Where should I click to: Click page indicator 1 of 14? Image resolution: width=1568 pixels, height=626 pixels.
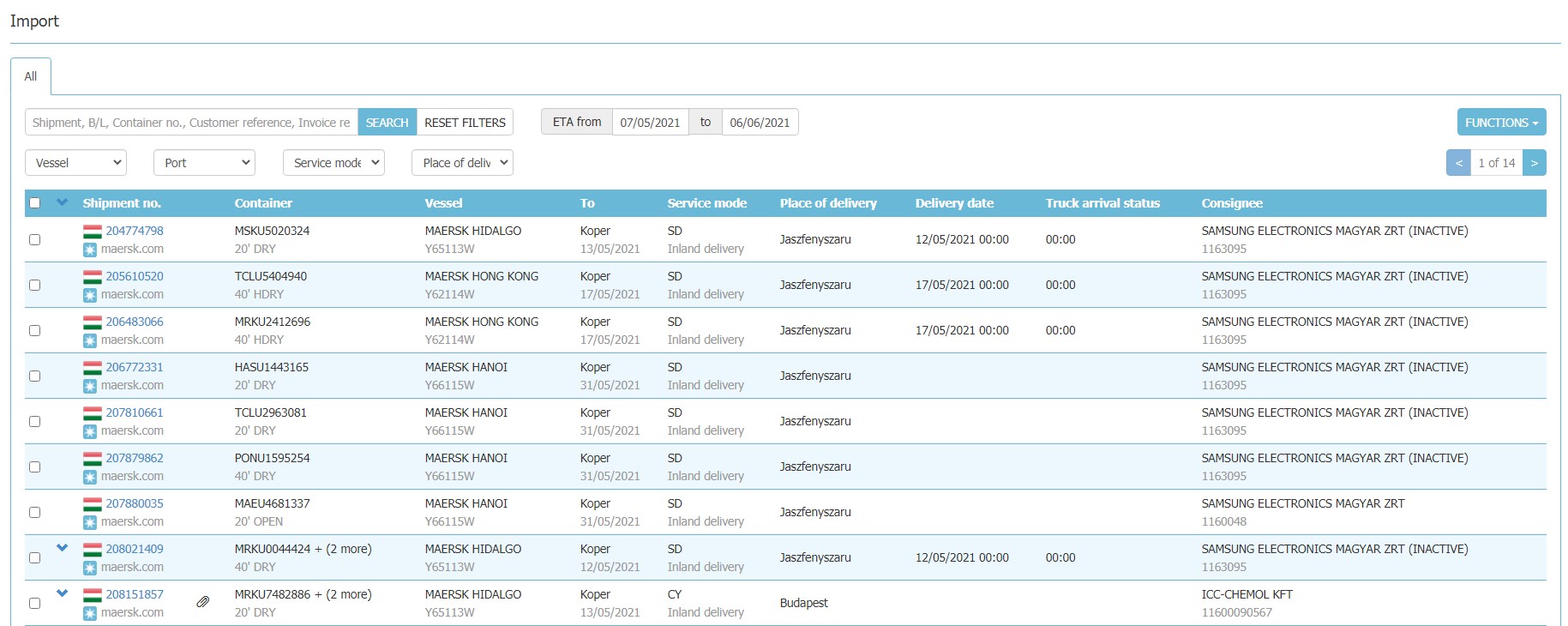[x=1497, y=163]
